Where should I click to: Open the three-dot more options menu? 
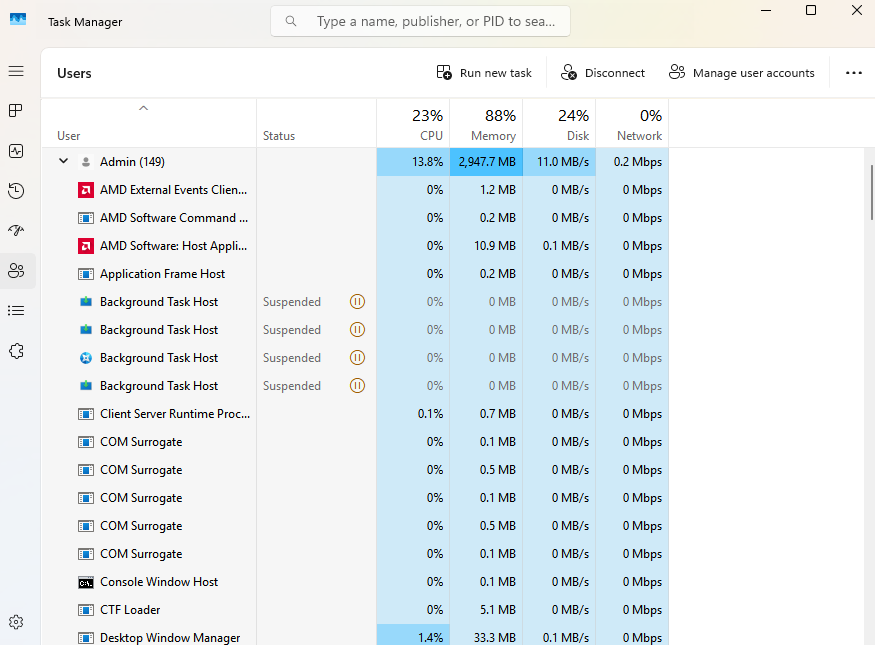coord(853,73)
